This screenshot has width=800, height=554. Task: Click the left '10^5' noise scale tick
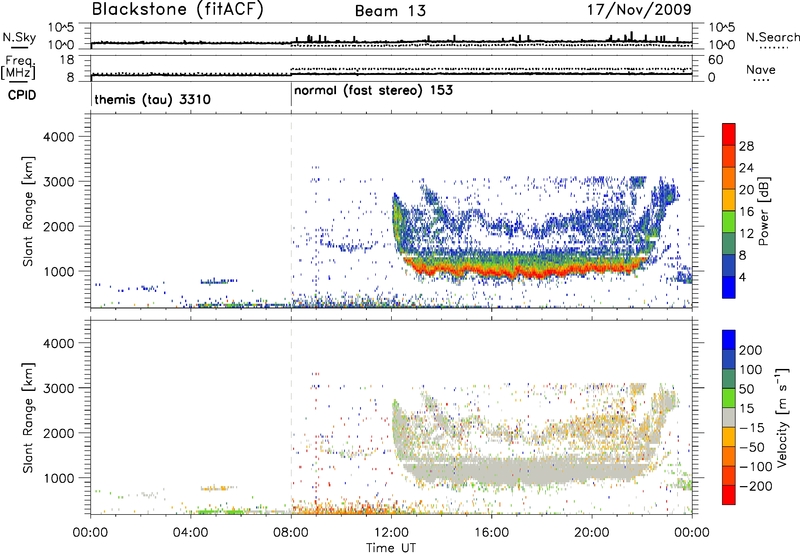point(61,27)
